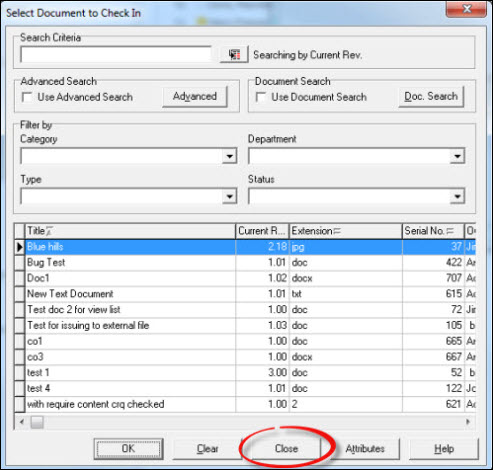Image resolution: width=493 pixels, height=470 pixels.
Task: Click the Current R... column header
Action: 262,231
